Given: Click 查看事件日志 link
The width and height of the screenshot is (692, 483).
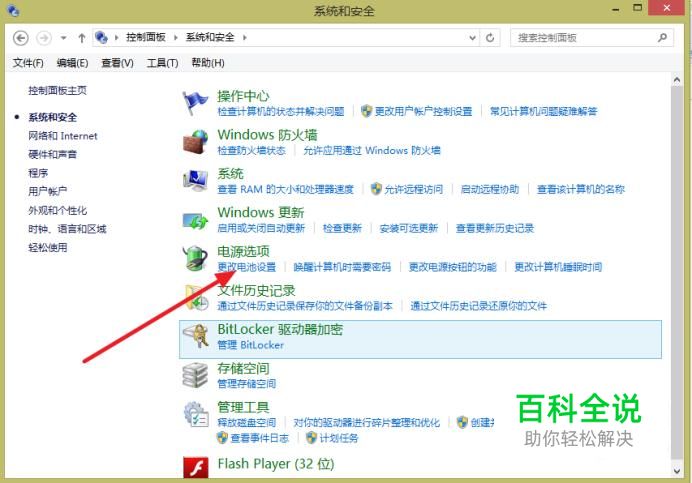Looking at the screenshot, I should pyautogui.click(x=260, y=438).
